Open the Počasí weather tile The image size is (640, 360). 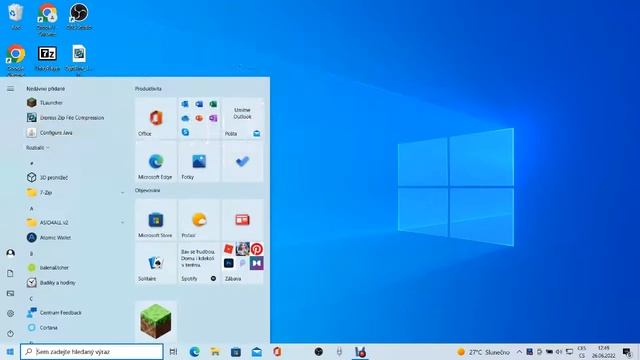point(199,220)
